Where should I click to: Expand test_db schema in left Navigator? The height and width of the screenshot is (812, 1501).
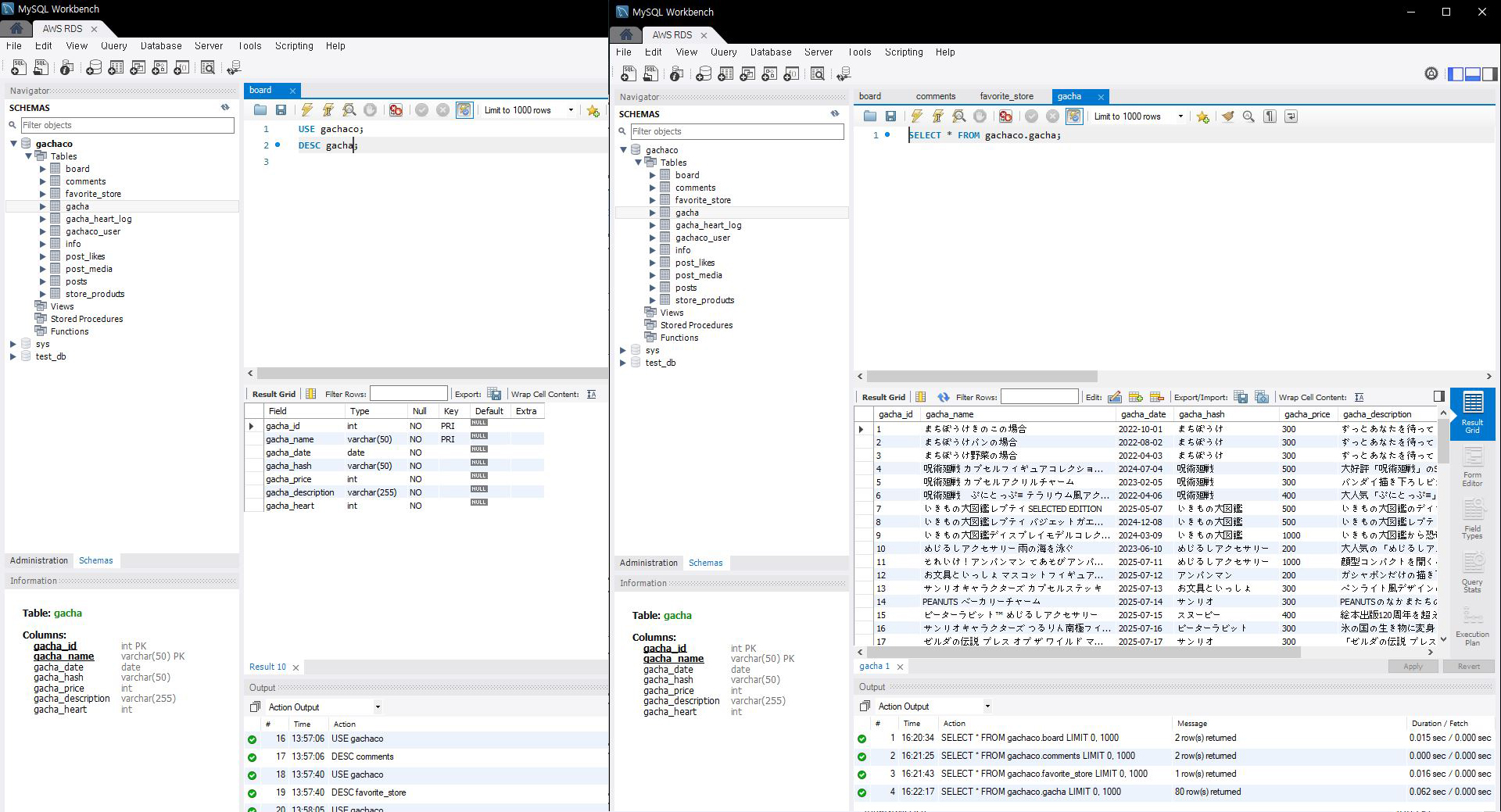[13, 356]
